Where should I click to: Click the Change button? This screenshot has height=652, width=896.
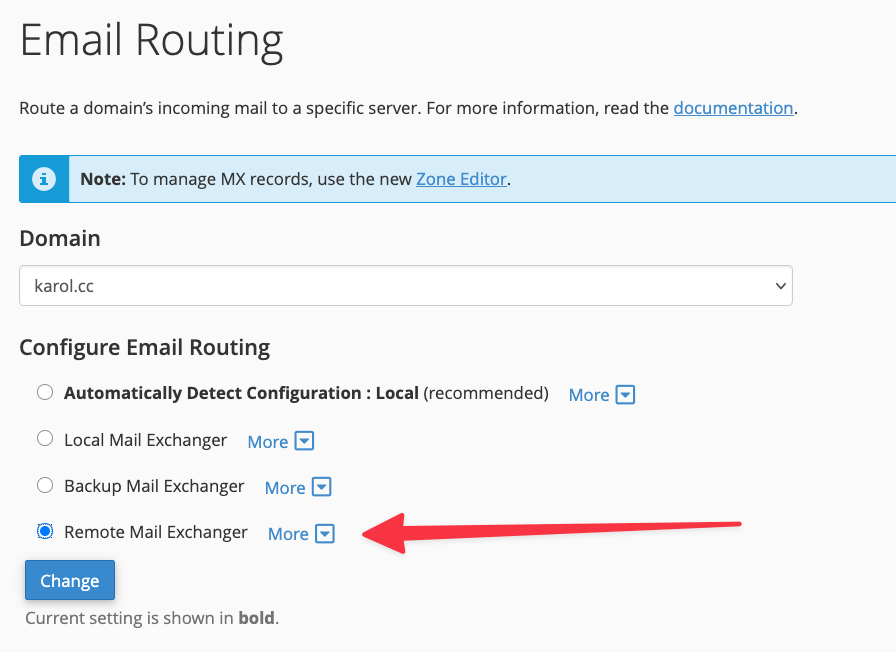[x=70, y=580]
